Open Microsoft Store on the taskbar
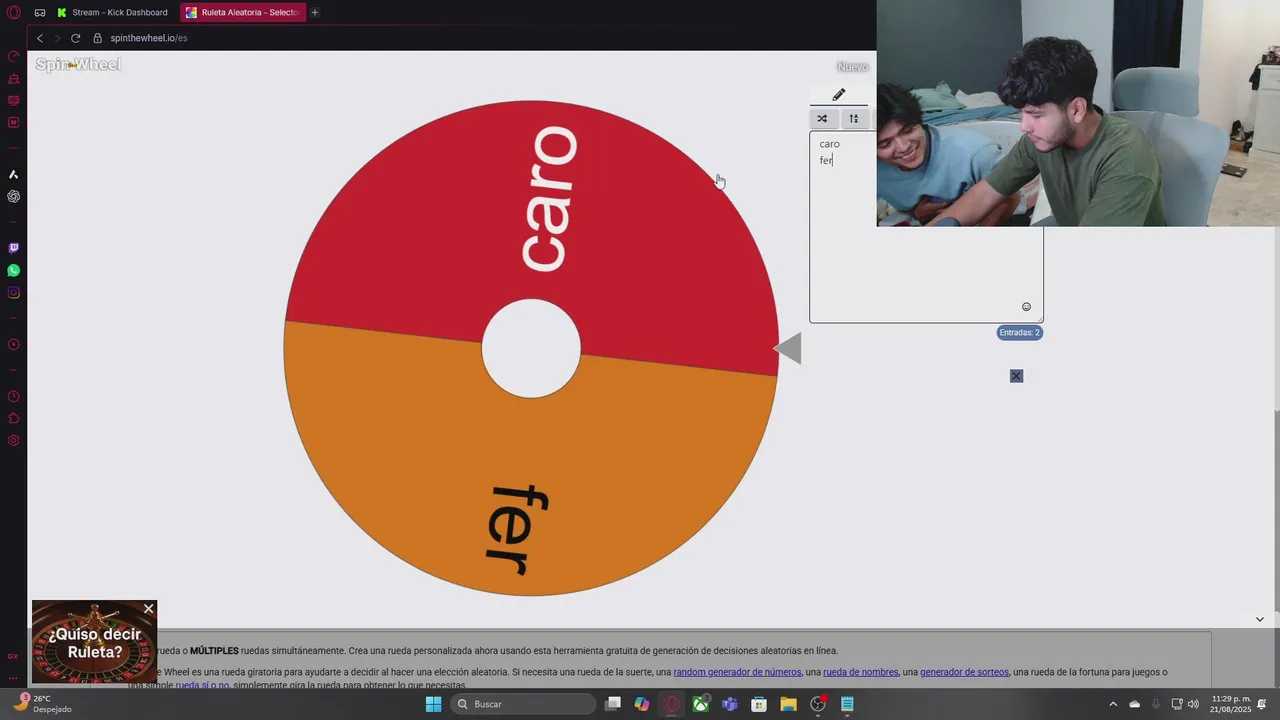The width and height of the screenshot is (1280, 720). pos(759,704)
